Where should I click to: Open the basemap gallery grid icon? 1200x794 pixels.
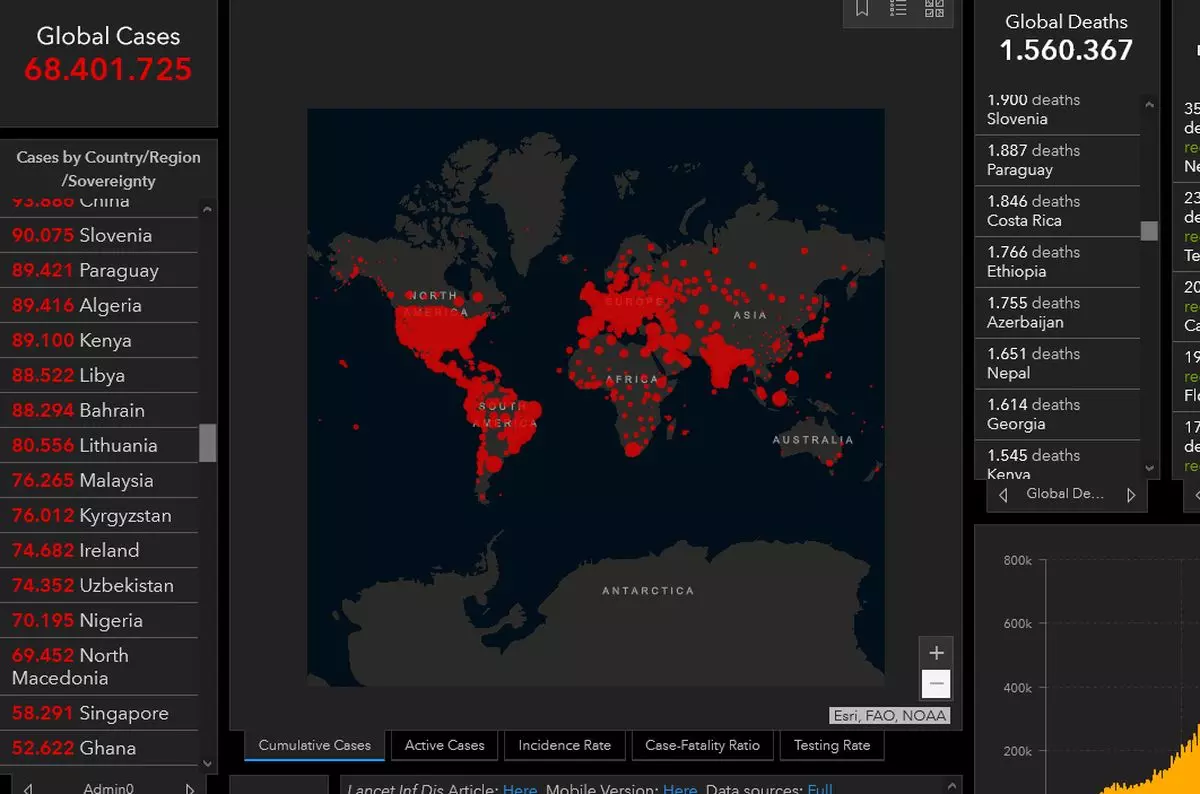click(x=934, y=9)
